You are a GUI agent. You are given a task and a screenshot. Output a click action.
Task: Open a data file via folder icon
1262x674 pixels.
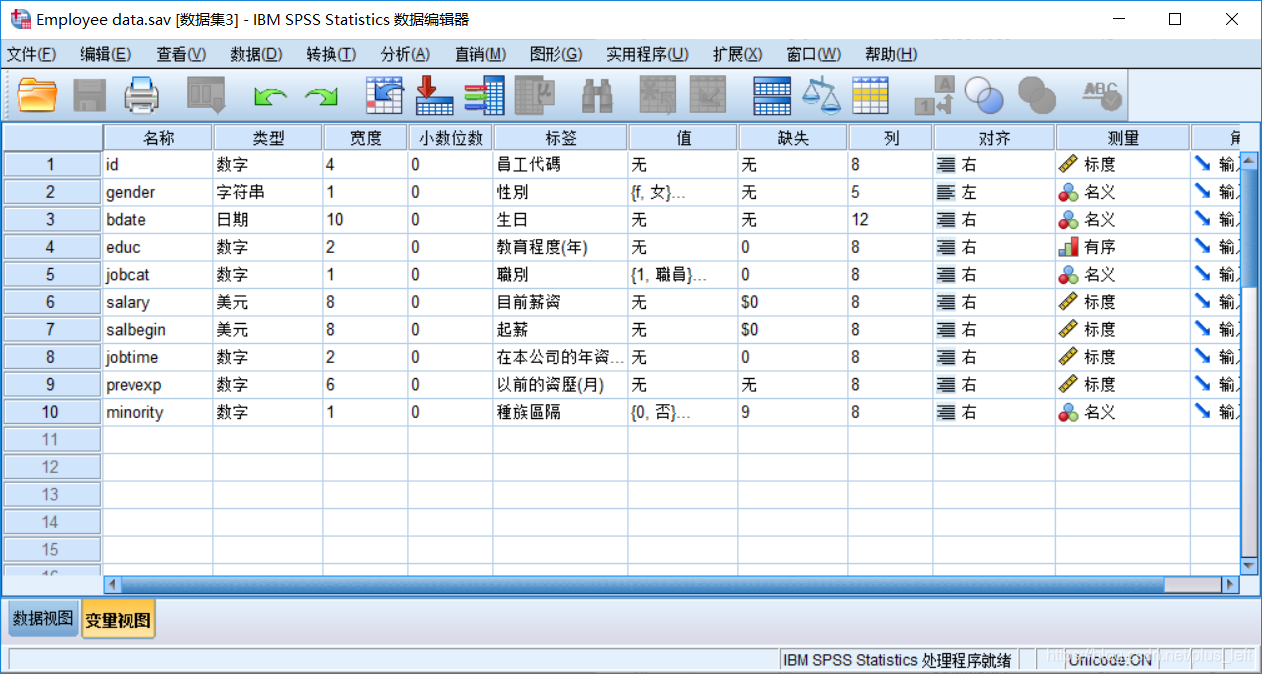38,95
